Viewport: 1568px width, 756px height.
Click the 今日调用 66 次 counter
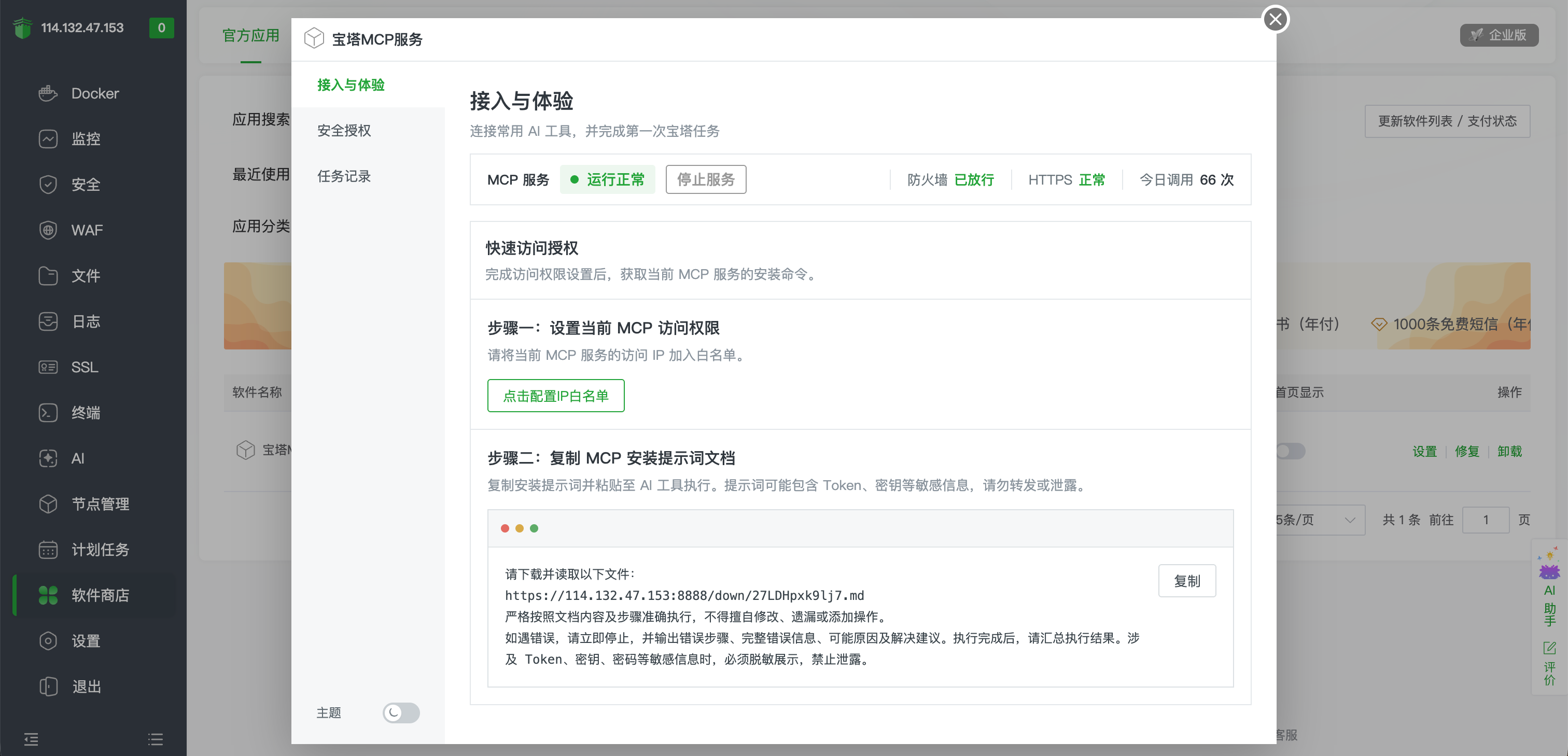point(1186,179)
